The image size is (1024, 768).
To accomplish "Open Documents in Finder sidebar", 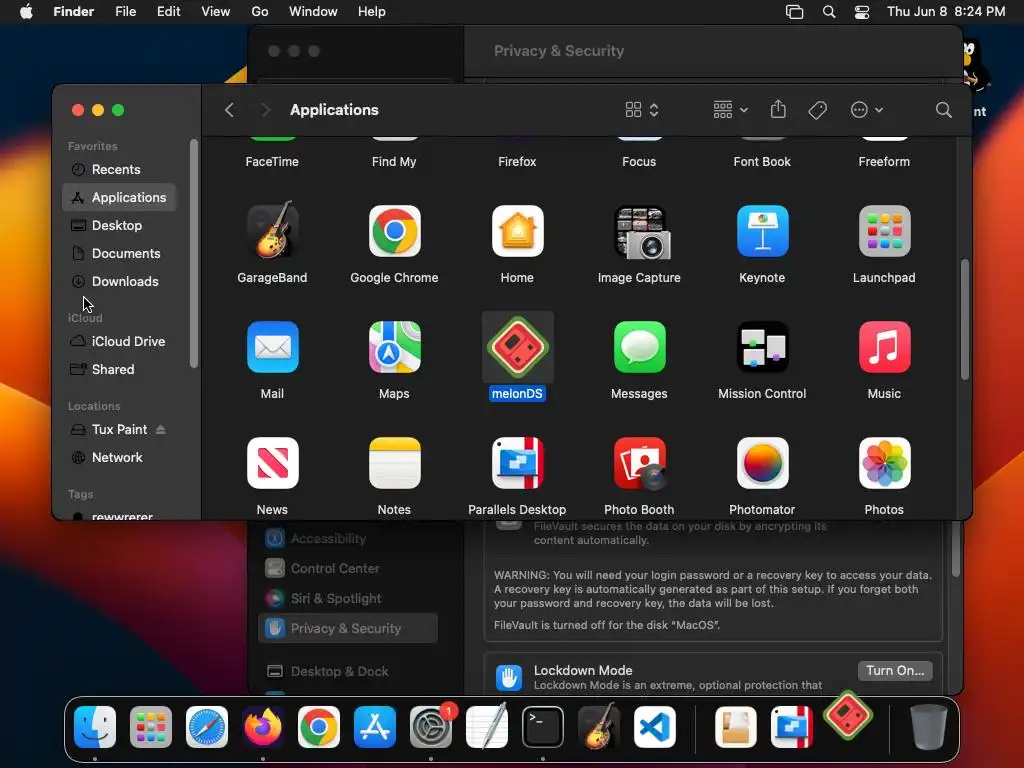I will (x=119, y=253).
